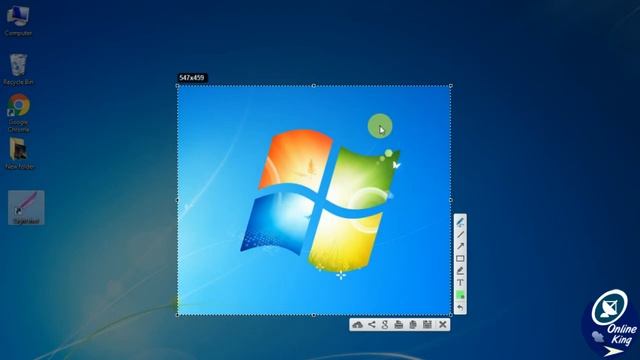Save the screenshot to disk
640x360 pixels.
pos(427,325)
